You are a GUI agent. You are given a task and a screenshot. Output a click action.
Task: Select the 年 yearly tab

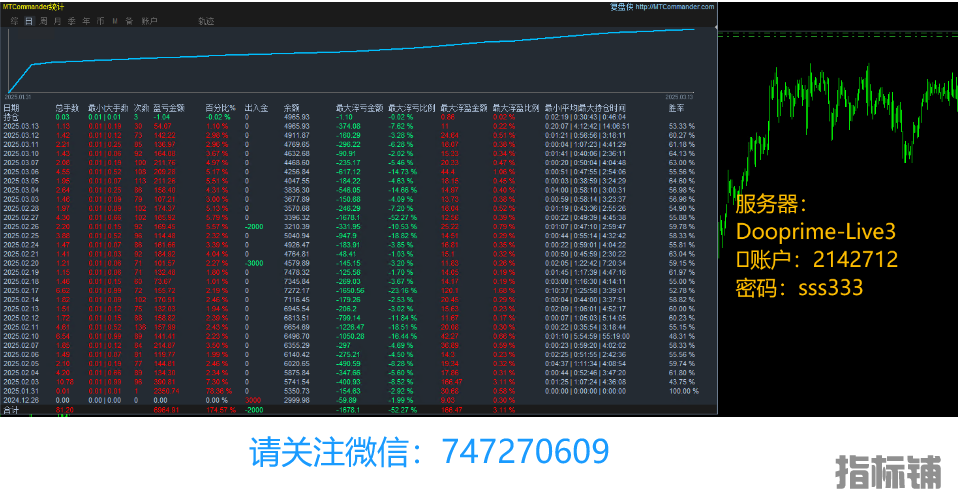(86, 21)
